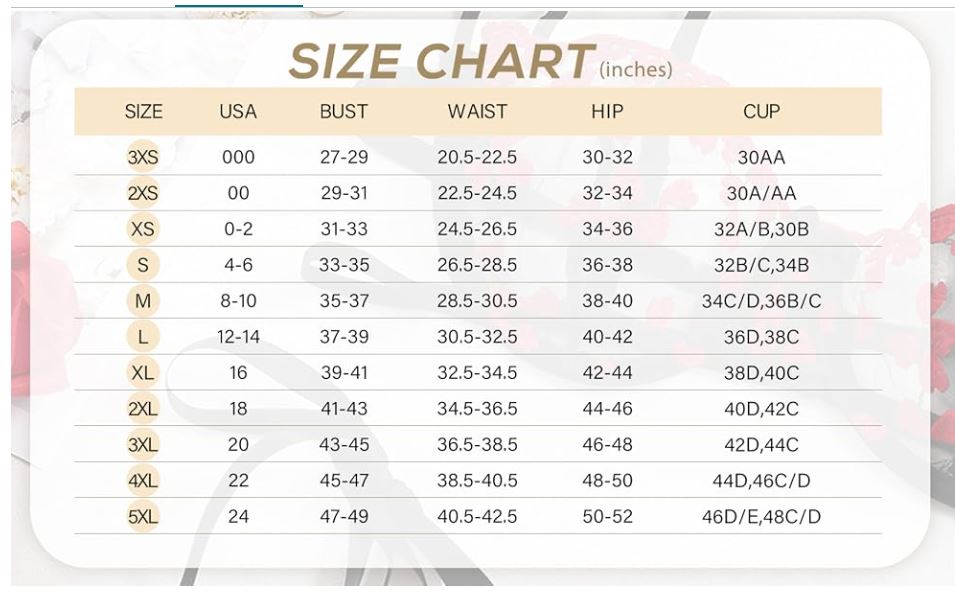Click the 44-46 hip measurement
This screenshot has height=600, width=955.
point(607,409)
